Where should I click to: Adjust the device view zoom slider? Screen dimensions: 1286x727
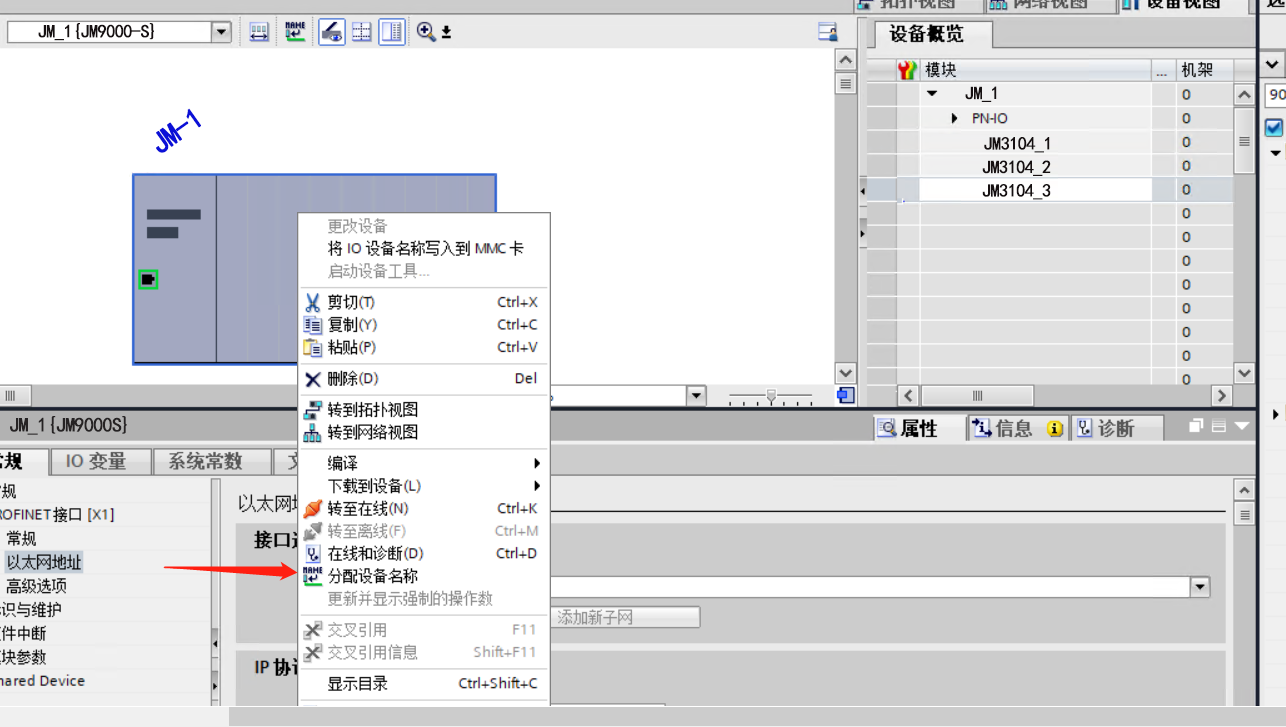[x=770, y=396]
